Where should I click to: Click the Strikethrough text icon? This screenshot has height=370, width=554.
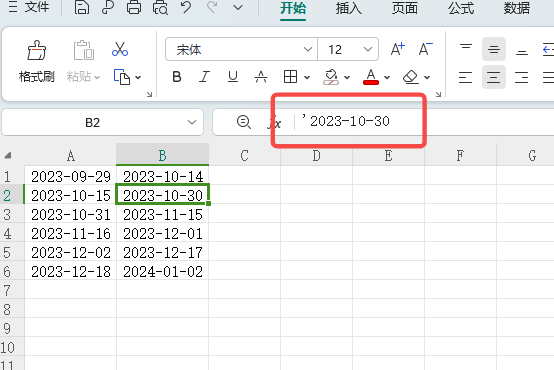click(261, 76)
